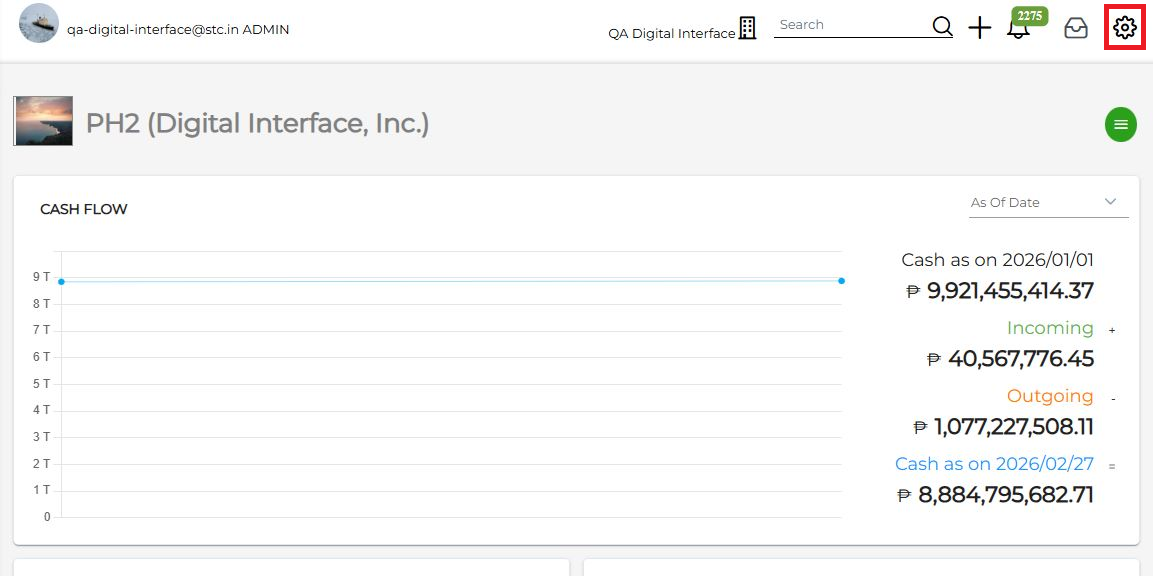The height and width of the screenshot is (576, 1153).
Task: Open the notifications bell
Action: tap(1018, 29)
